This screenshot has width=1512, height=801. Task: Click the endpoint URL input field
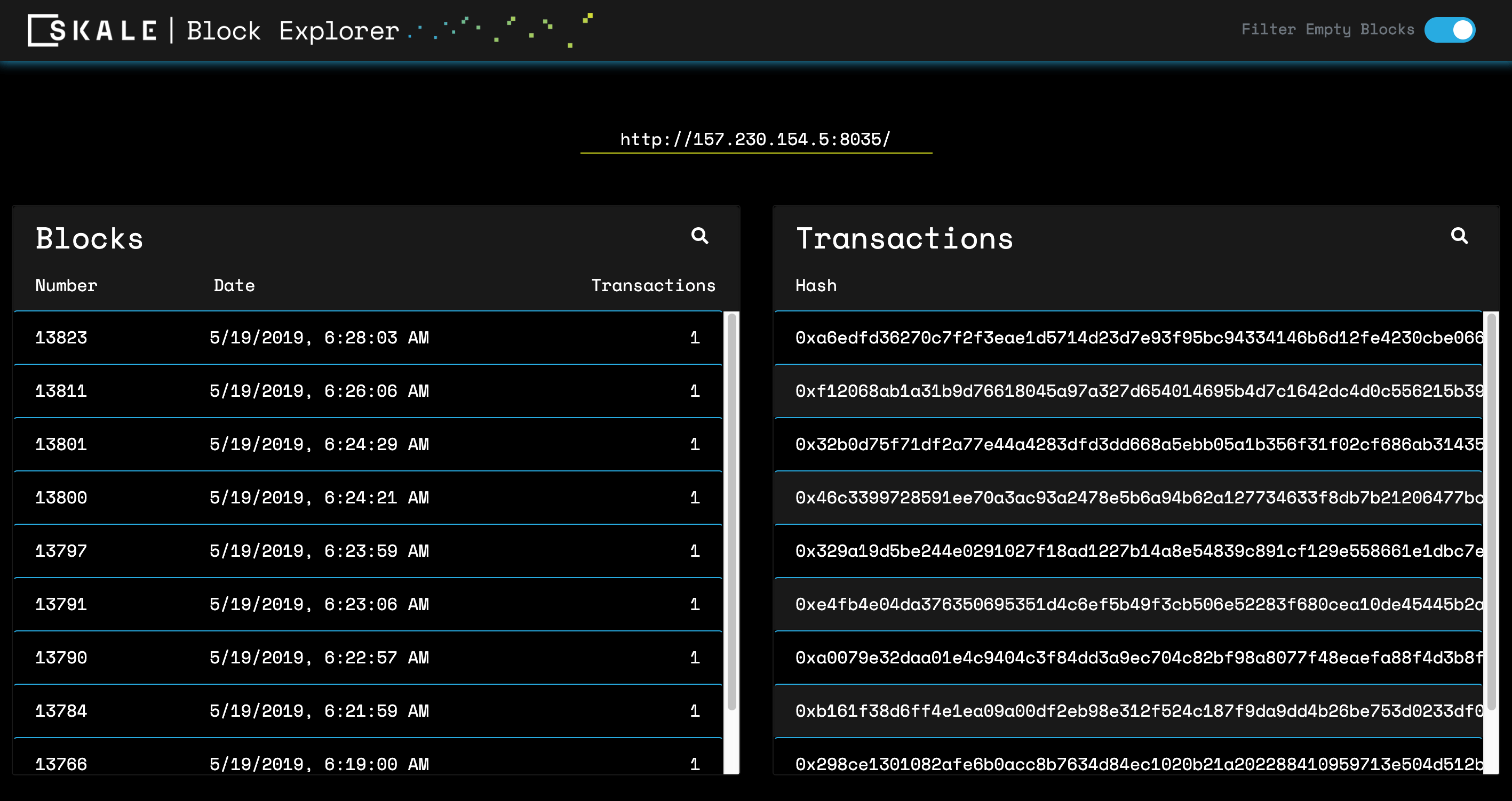click(x=755, y=140)
